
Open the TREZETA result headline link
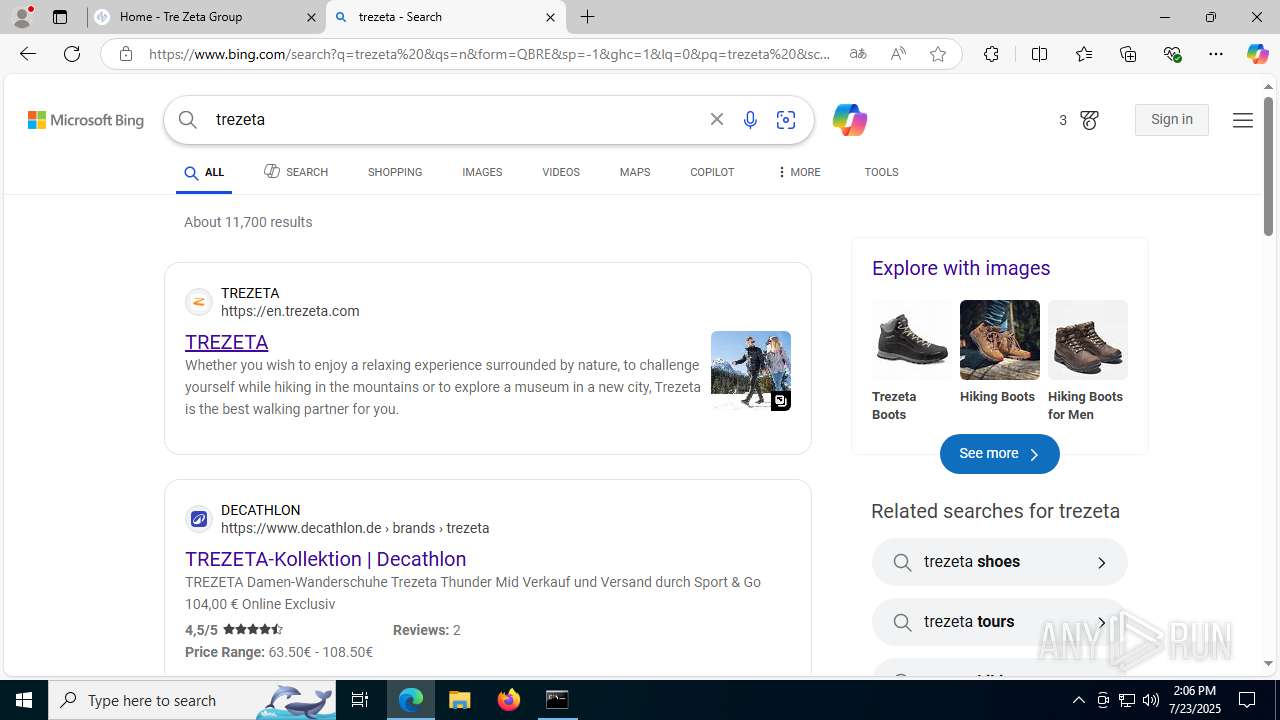point(227,342)
